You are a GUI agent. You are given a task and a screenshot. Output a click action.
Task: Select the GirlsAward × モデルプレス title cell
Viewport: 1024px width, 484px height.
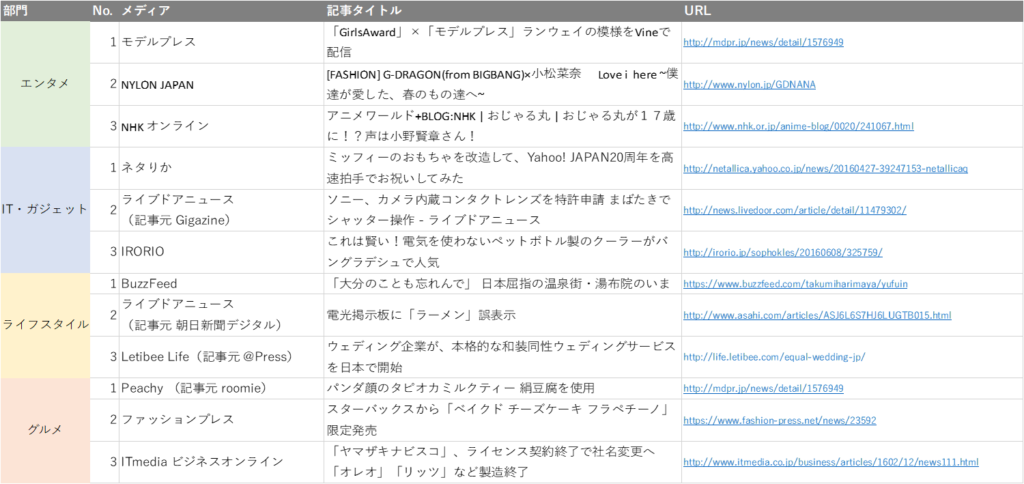pos(503,42)
